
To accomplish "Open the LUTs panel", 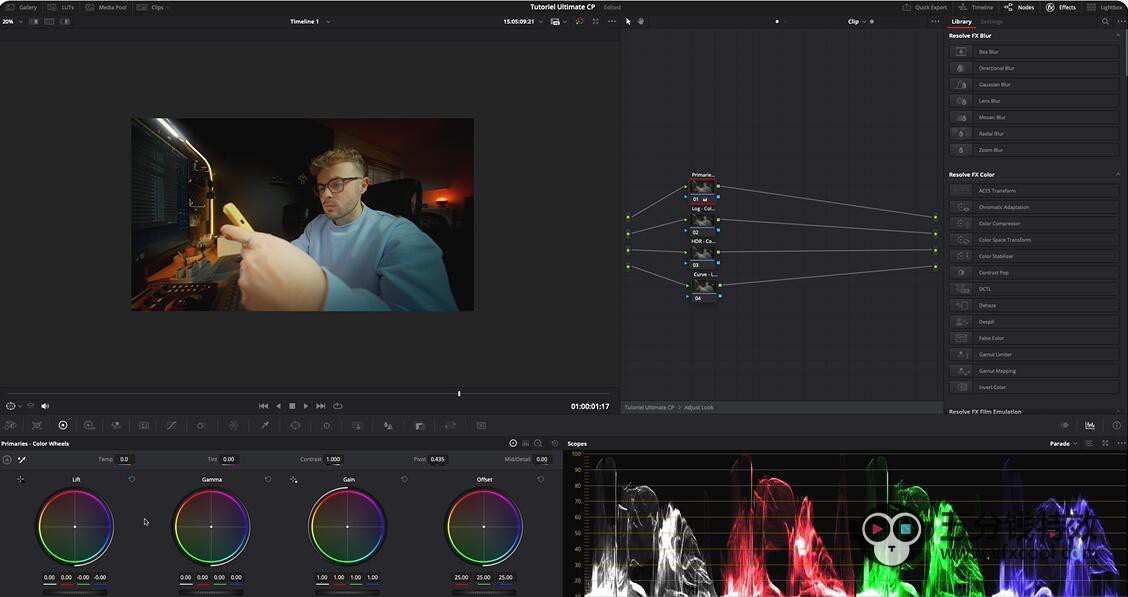I will tap(61, 7).
